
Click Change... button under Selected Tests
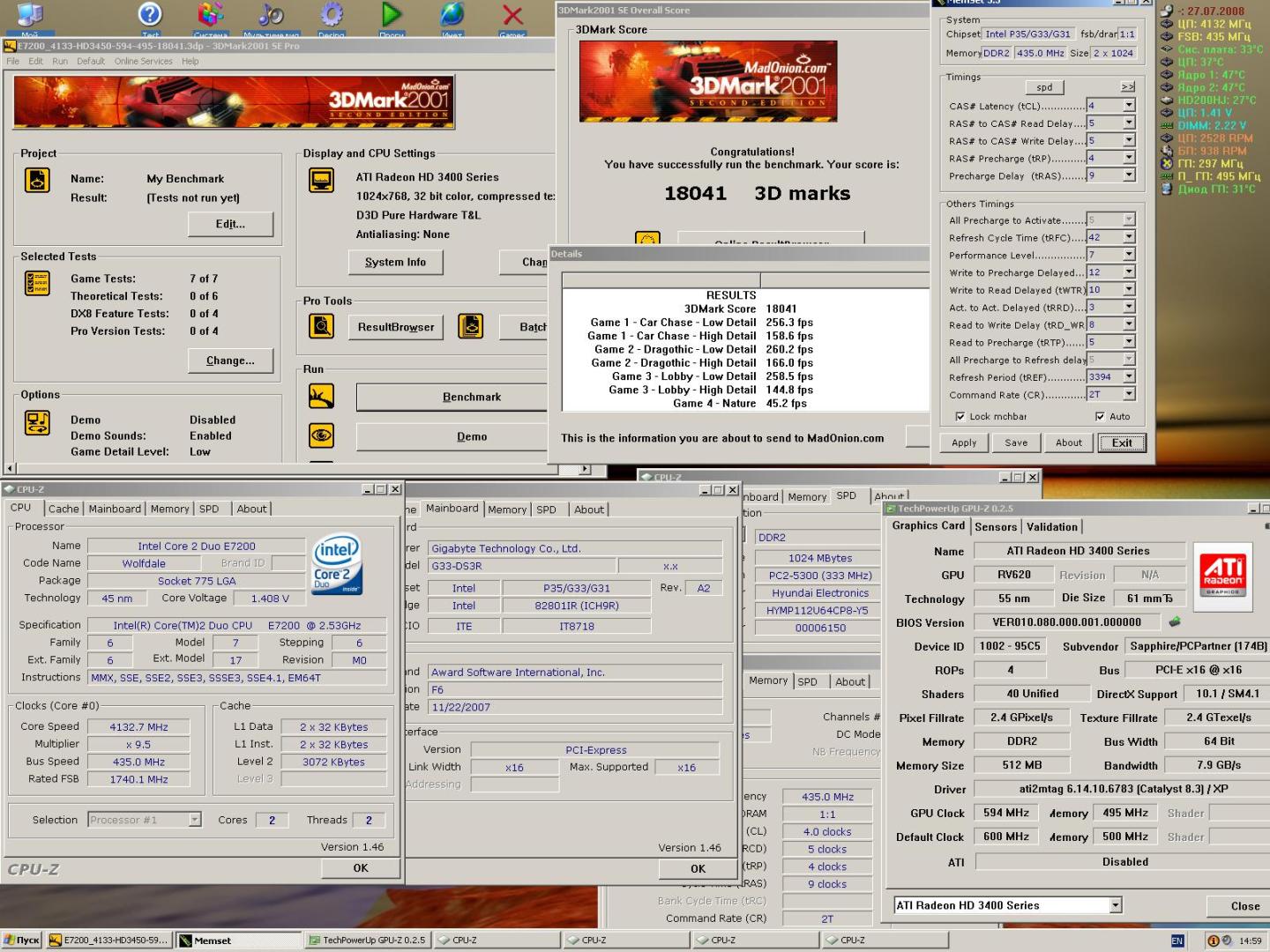[x=231, y=361]
